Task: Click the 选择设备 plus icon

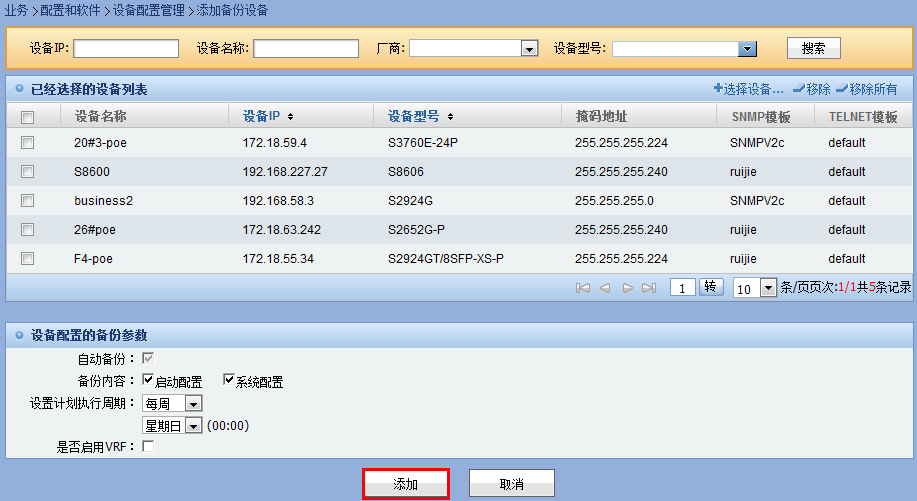Action: pos(718,89)
